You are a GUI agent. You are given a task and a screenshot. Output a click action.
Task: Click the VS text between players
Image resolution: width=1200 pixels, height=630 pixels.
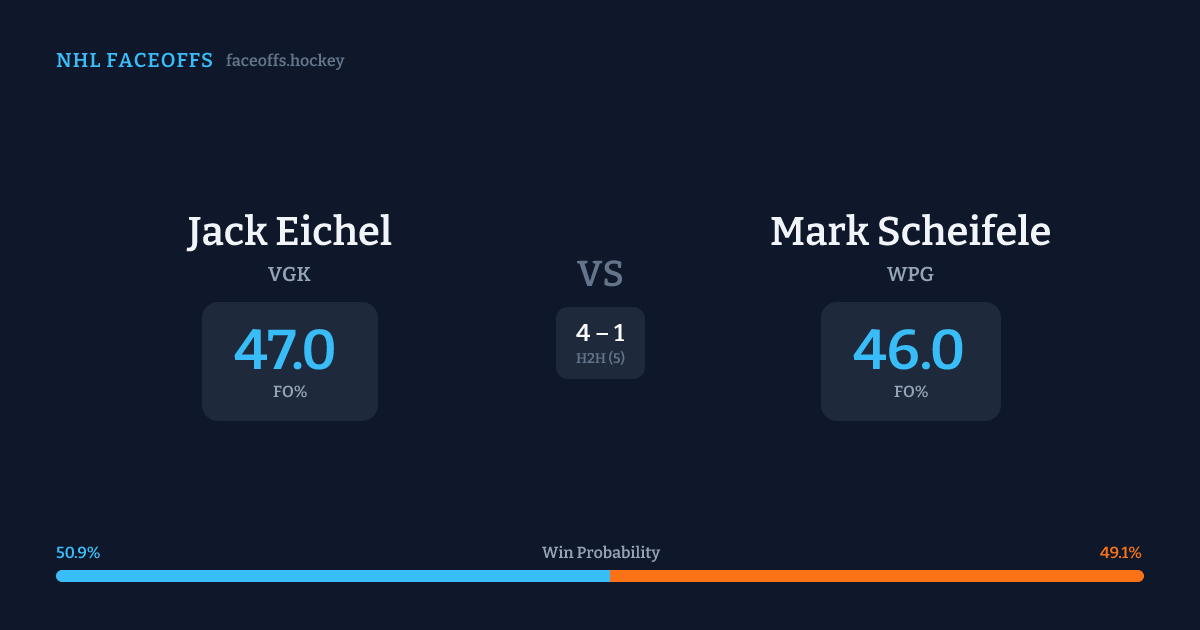(x=600, y=274)
